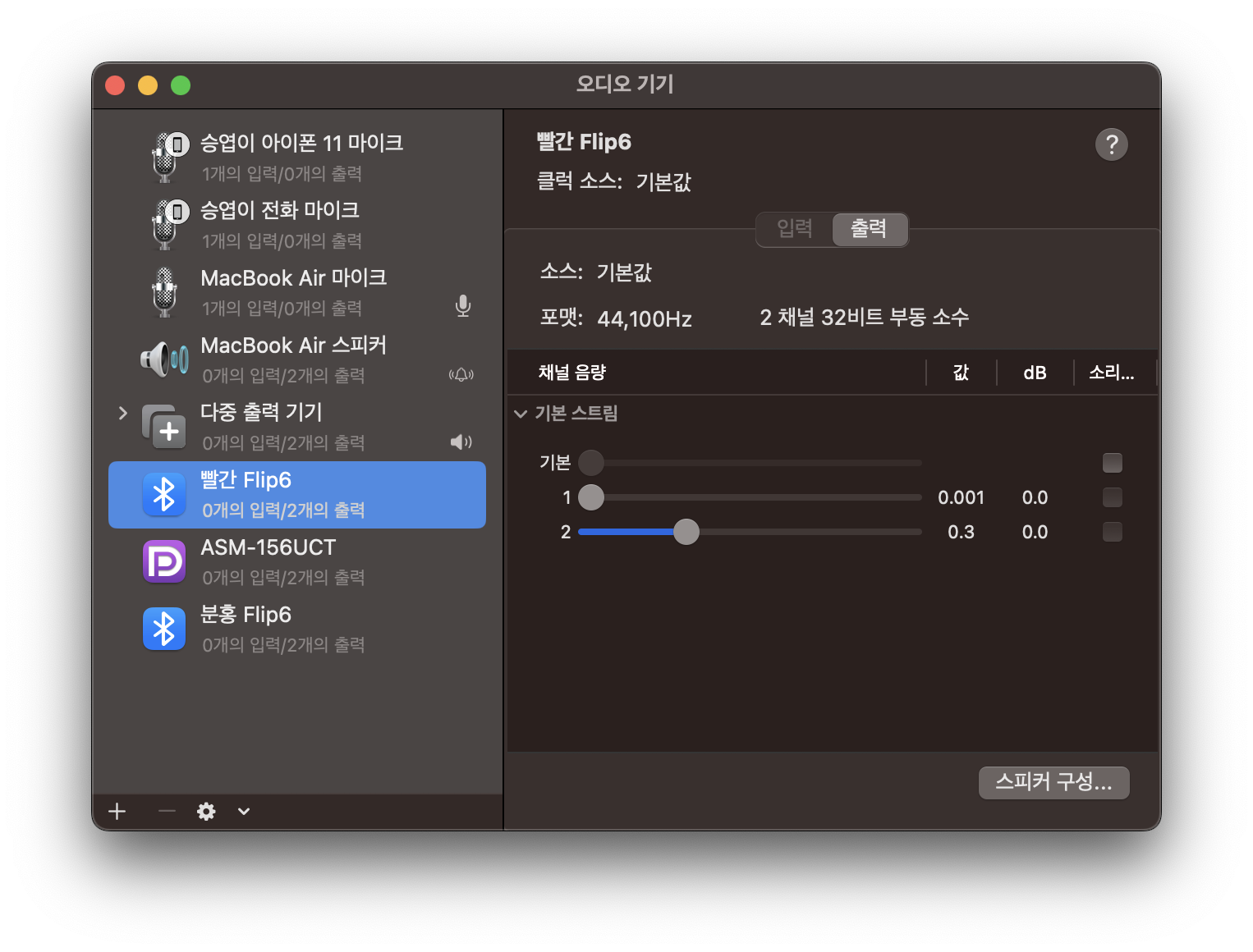Click the MacBook Air 마이크 microphone icon
1253x952 pixels.
(x=165, y=292)
